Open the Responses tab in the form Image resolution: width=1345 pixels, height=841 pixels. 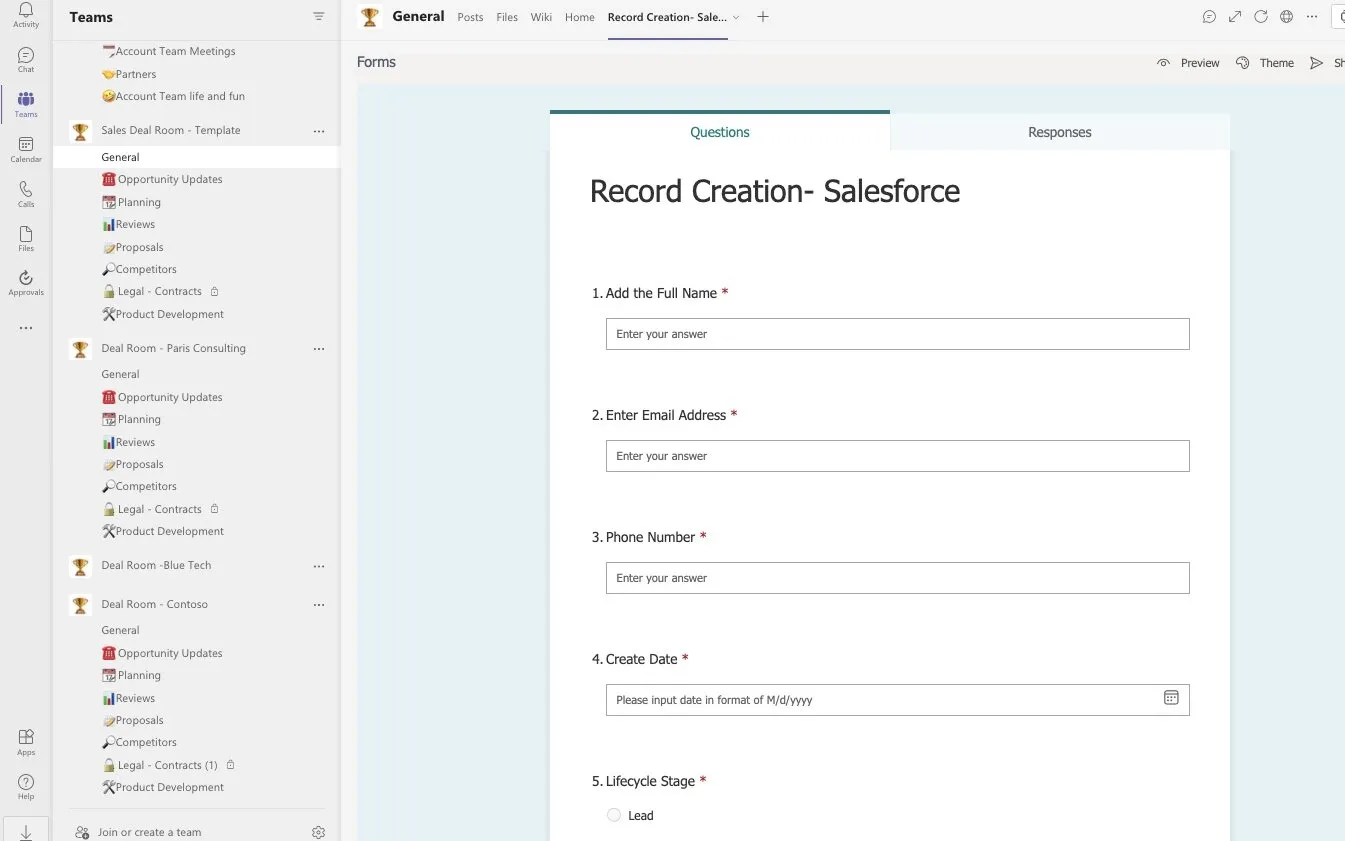click(x=1060, y=132)
